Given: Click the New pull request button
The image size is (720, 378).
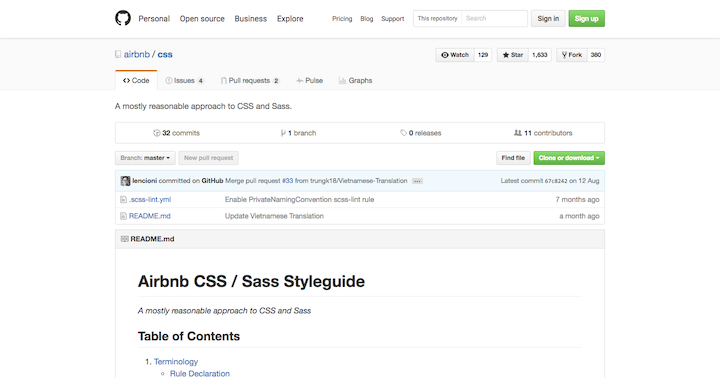Looking at the screenshot, I should point(208,158).
